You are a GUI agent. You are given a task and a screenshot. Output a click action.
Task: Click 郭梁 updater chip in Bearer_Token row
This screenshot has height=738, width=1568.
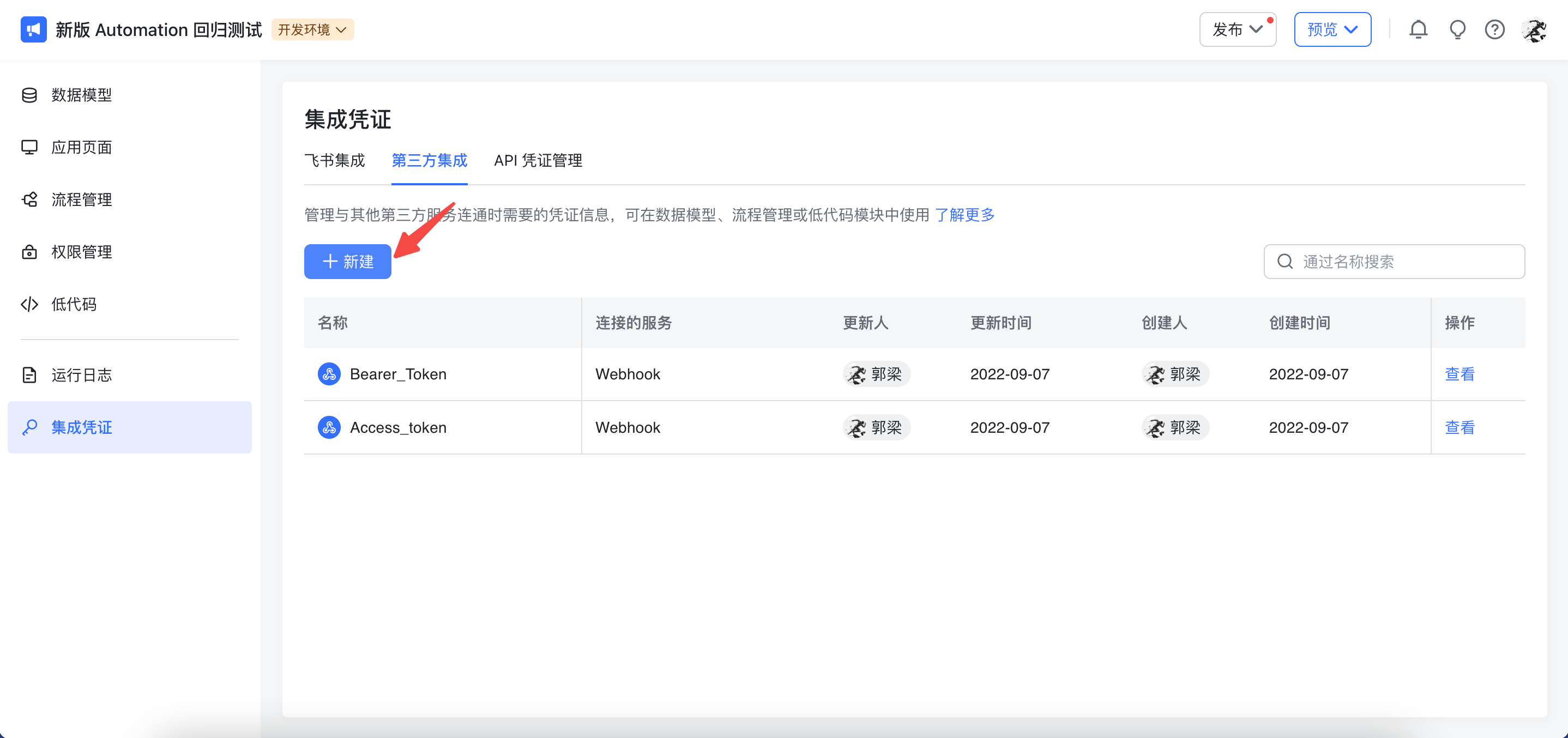point(877,374)
